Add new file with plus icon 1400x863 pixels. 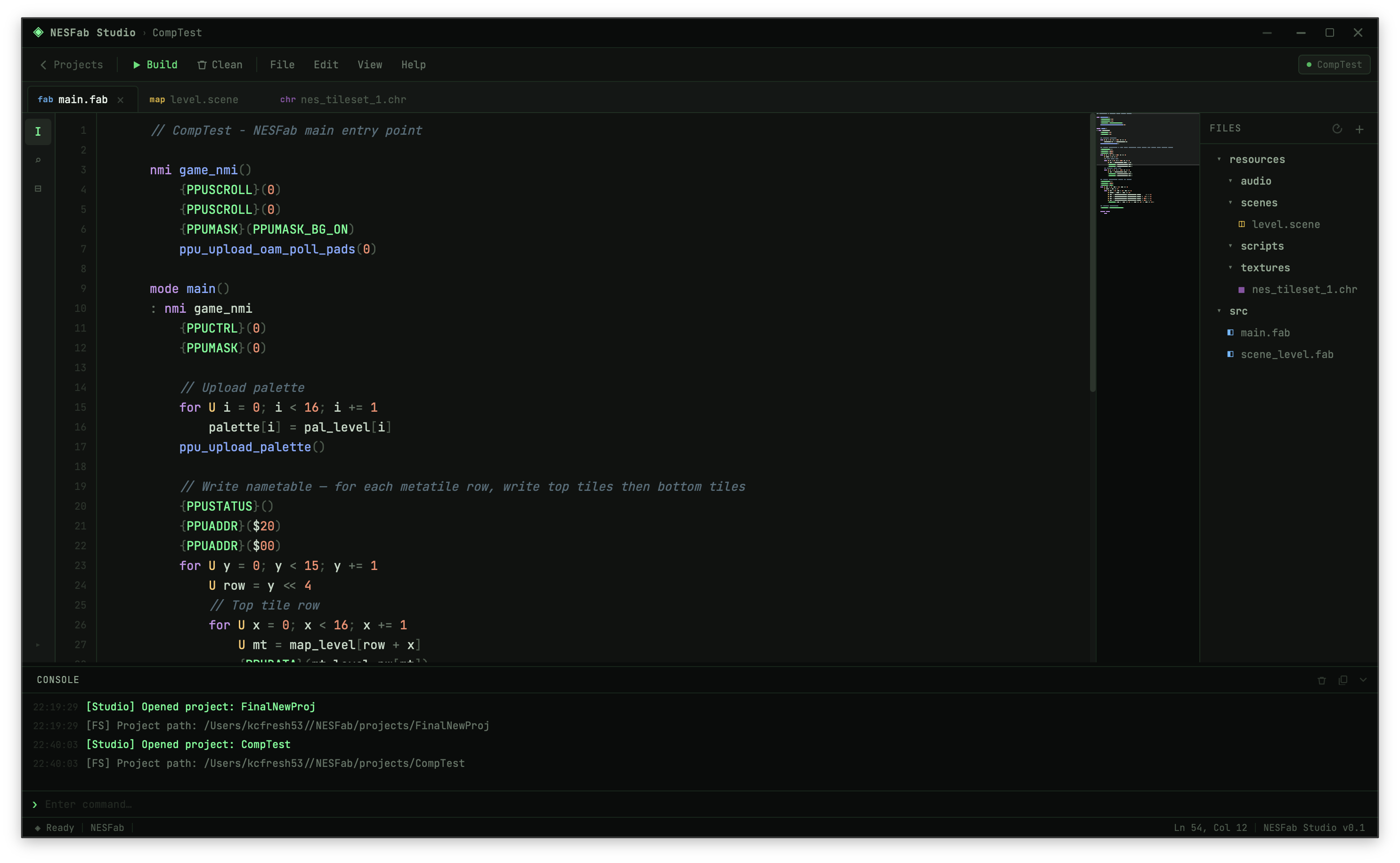click(x=1359, y=130)
